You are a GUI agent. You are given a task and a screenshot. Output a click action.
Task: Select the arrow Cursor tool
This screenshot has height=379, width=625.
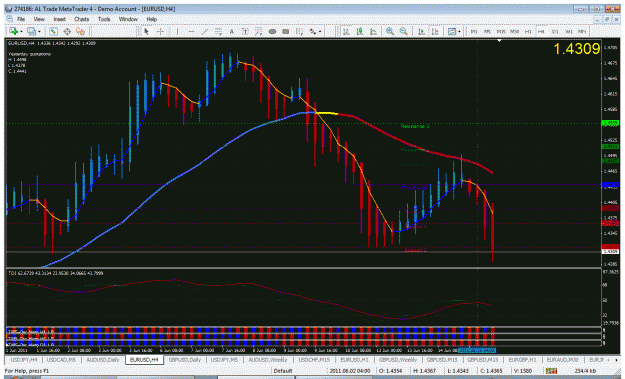tap(146, 31)
